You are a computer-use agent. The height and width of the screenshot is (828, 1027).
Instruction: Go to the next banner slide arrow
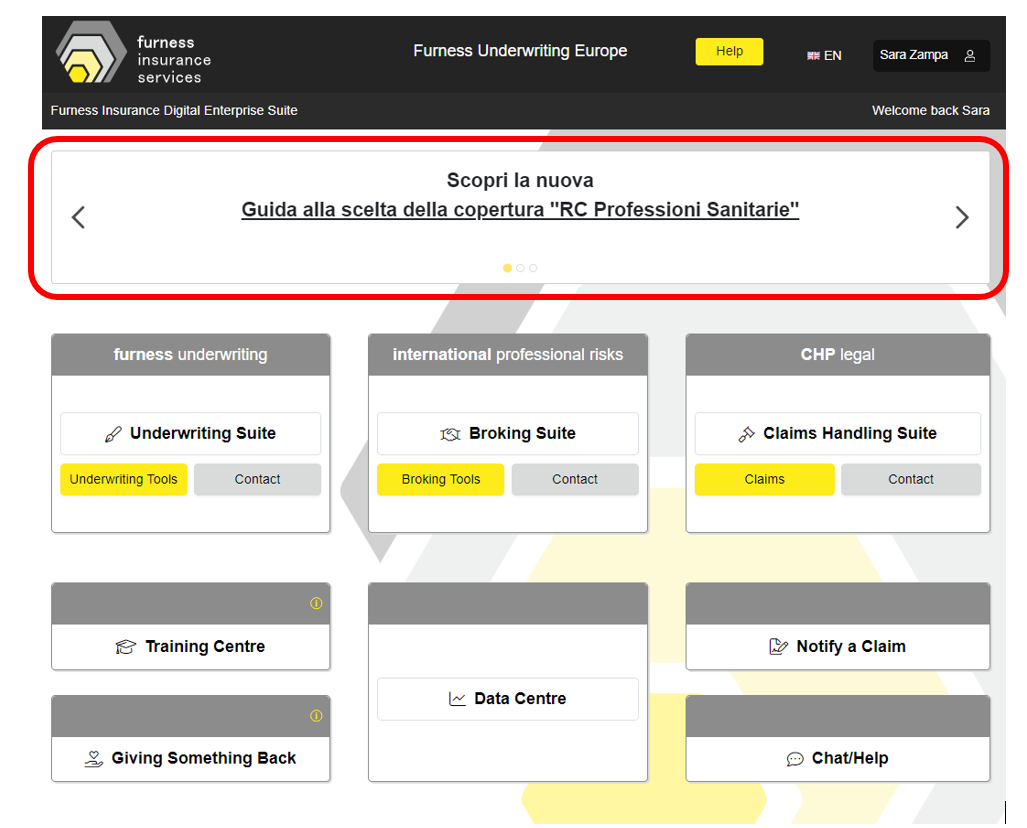[x=961, y=217]
